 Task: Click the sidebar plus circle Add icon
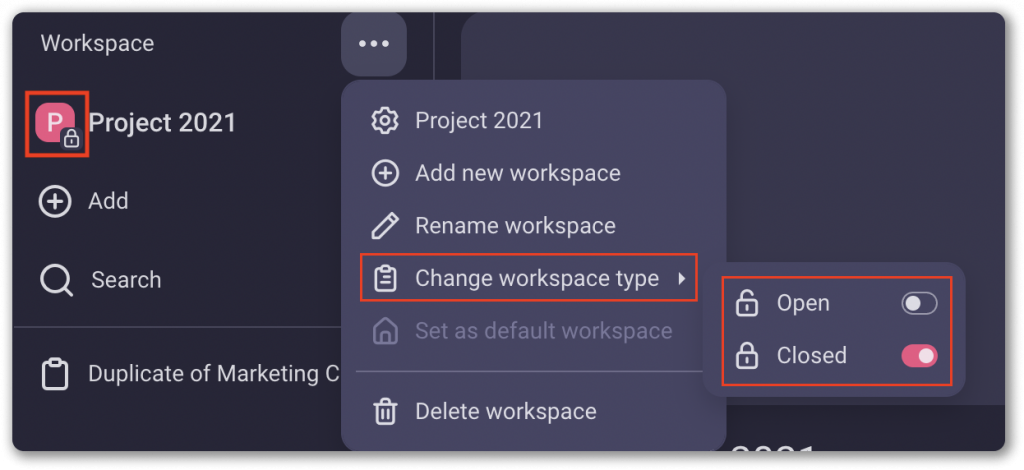[x=54, y=201]
